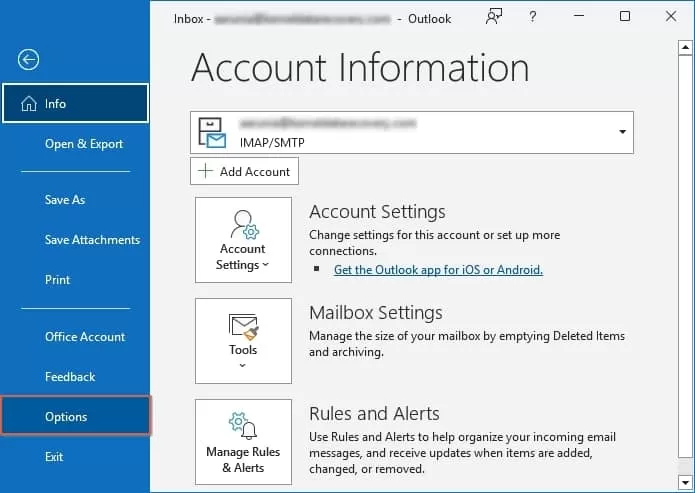The image size is (695, 493).
Task: Expand the Tools button chevron
Action: click(x=242, y=365)
